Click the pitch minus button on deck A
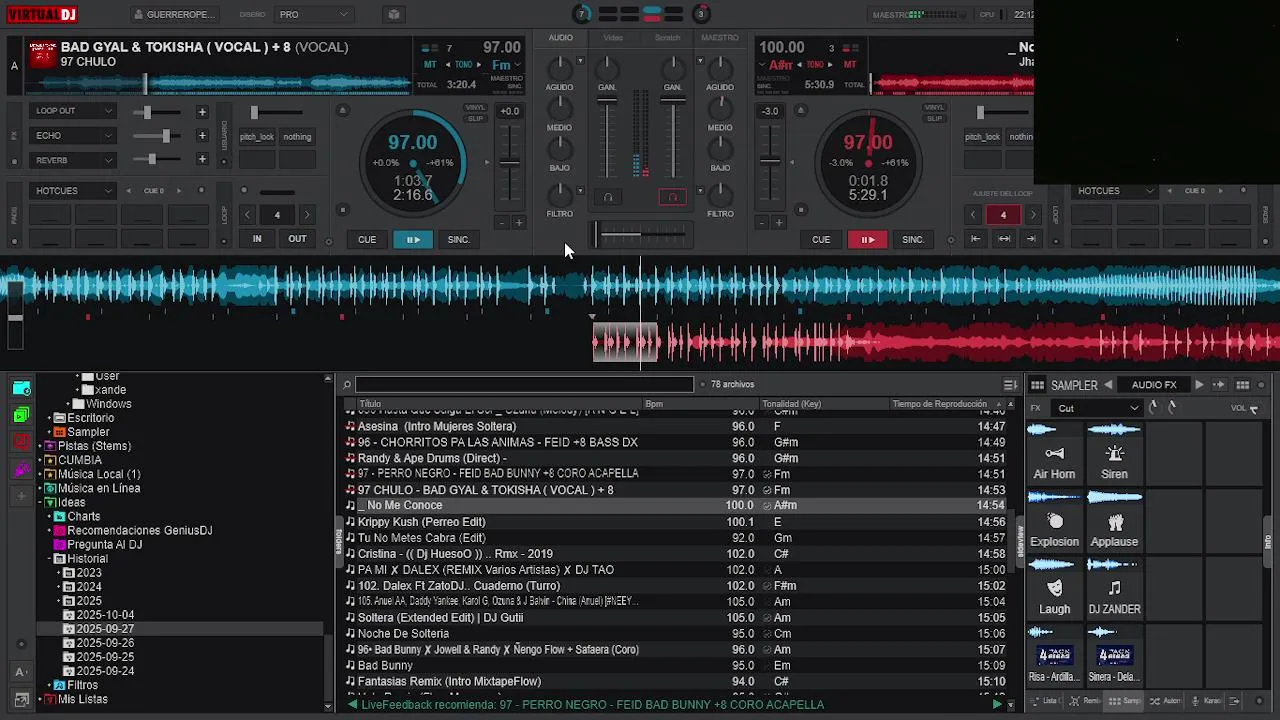 click(x=502, y=222)
